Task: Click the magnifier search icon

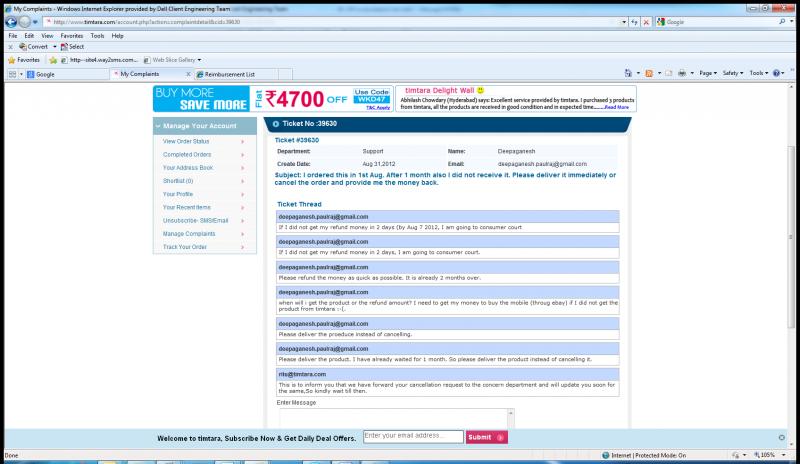Action: click(782, 22)
